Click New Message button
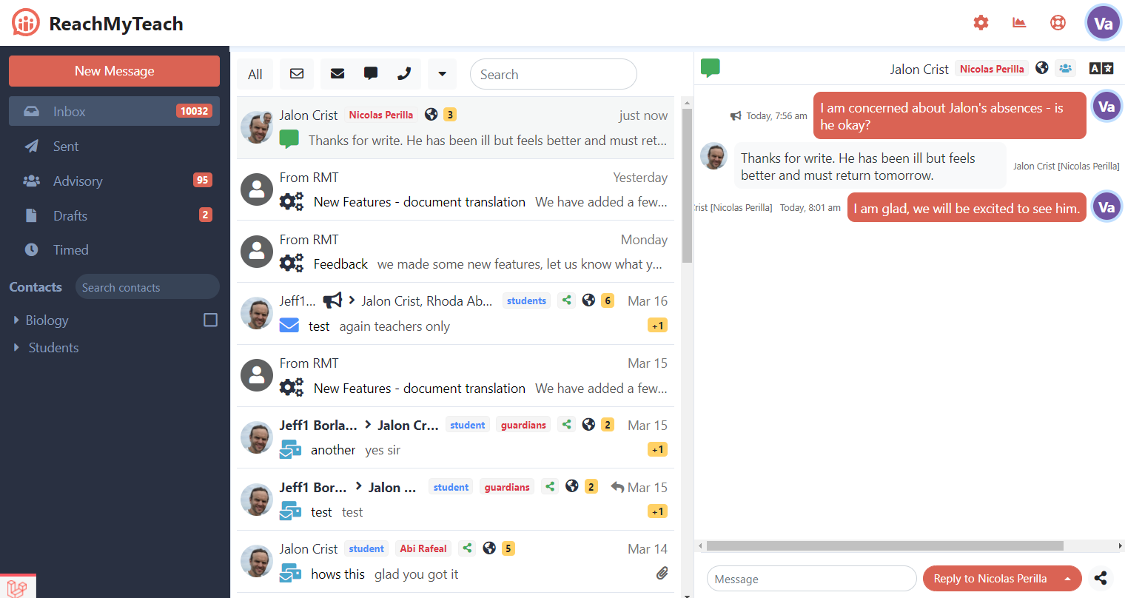 point(114,71)
